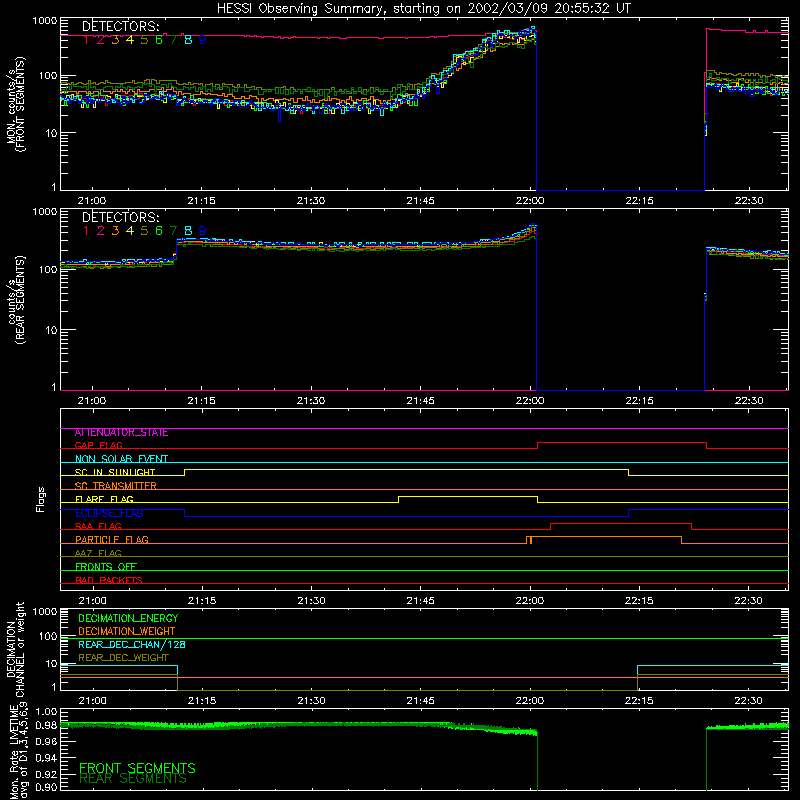Select detector 5 in rear segments legend
This screenshot has height=800, width=800.
pyautogui.click(x=144, y=231)
